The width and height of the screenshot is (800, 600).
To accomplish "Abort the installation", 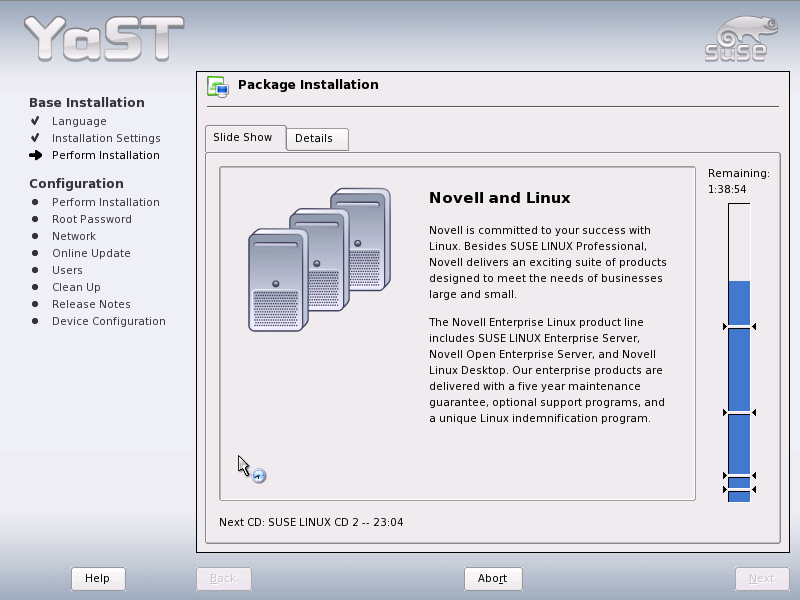I will point(493,579).
